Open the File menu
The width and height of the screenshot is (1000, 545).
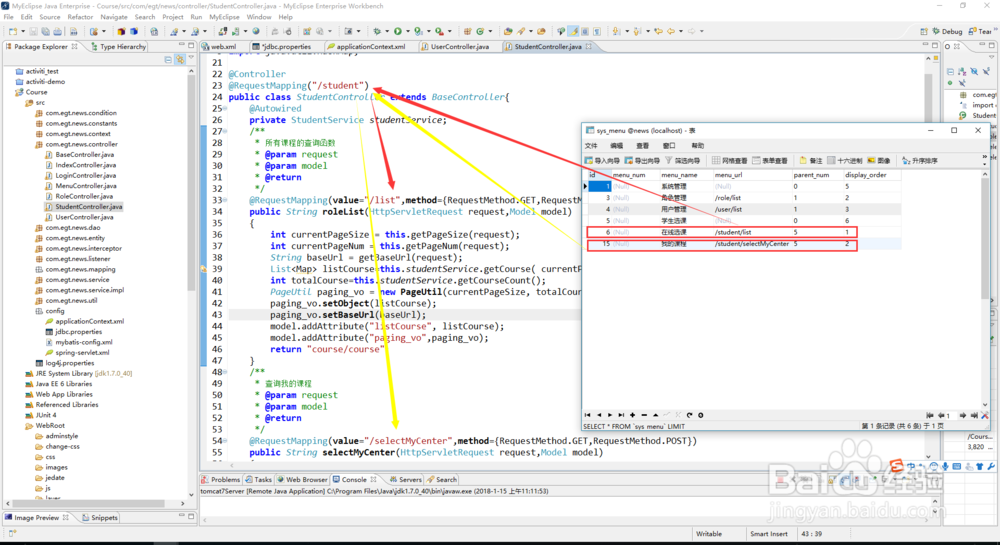(x=8, y=17)
